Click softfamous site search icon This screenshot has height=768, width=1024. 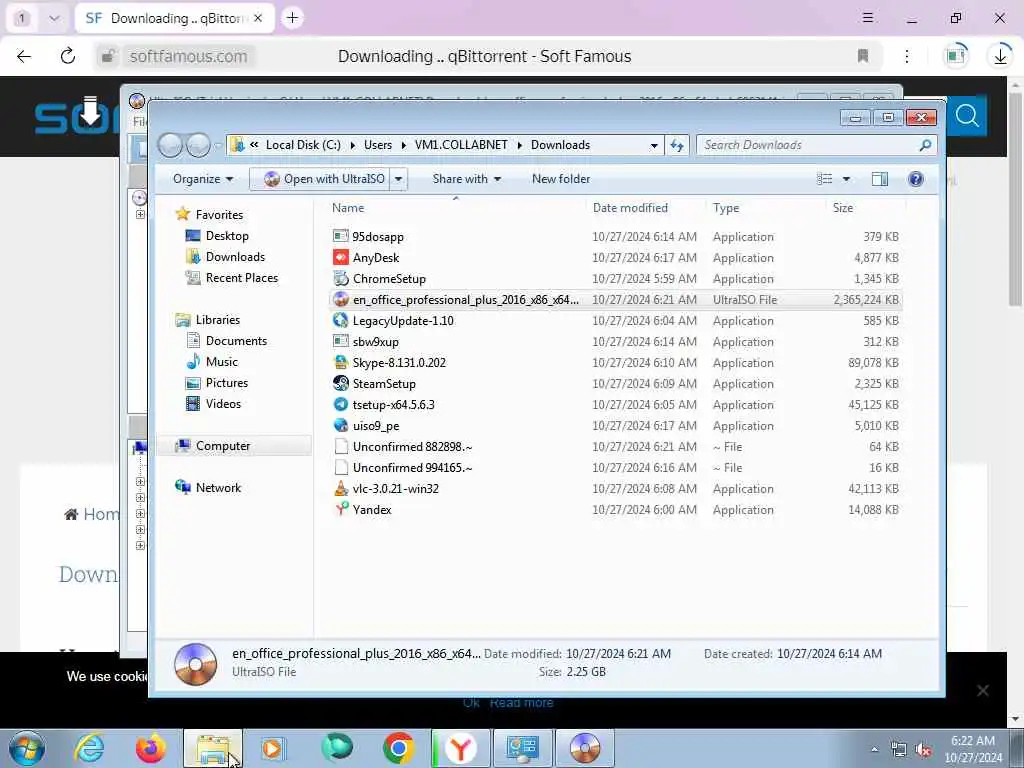pos(967,116)
